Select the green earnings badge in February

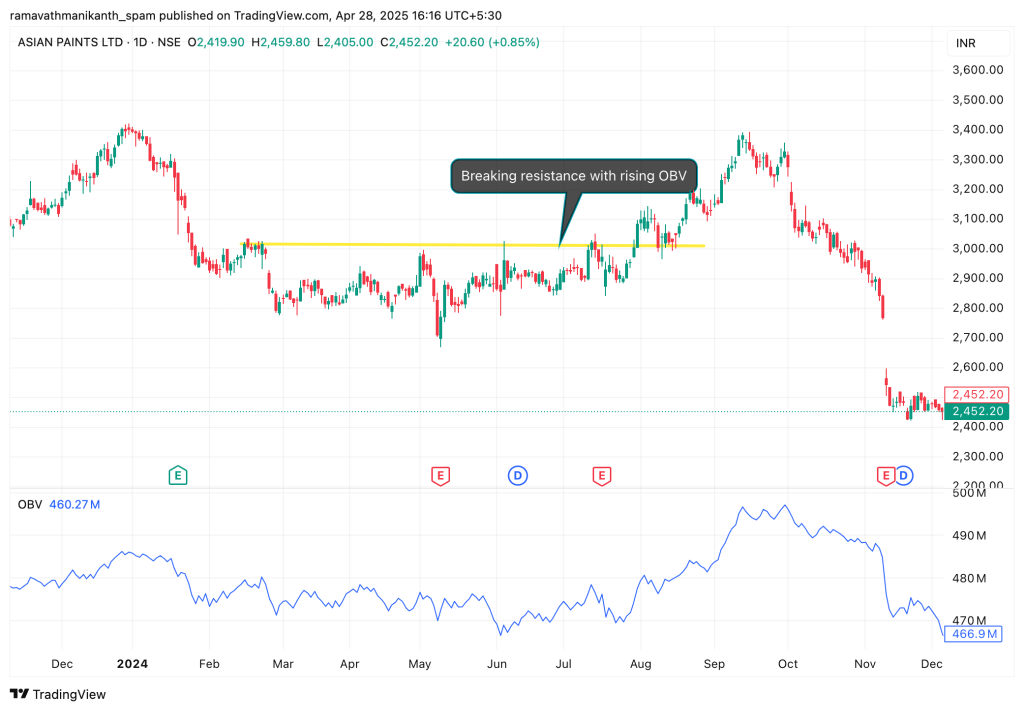coord(178,476)
